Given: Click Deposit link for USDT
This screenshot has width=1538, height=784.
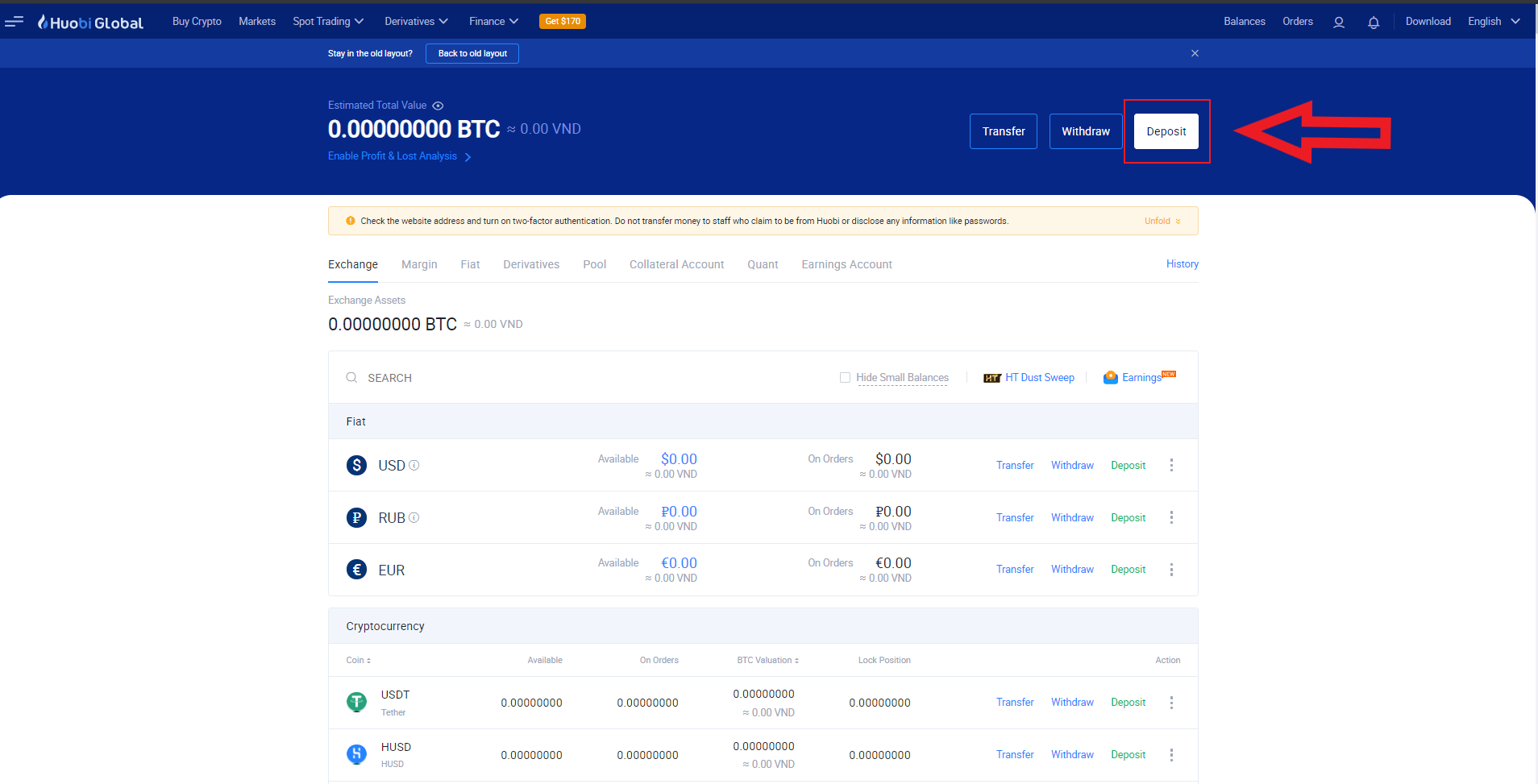Looking at the screenshot, I should tap(1128, 702).
